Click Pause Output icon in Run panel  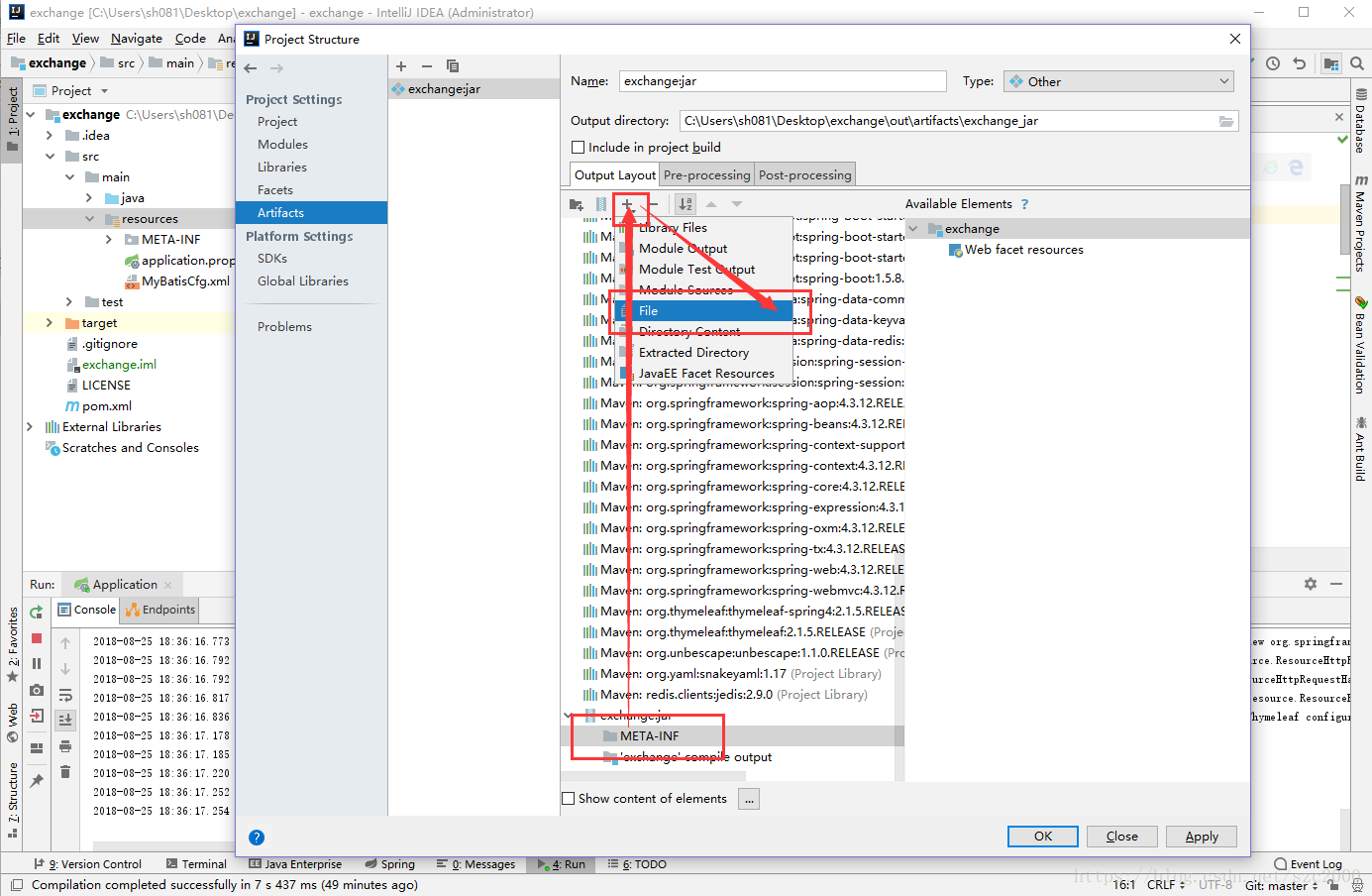point(37,664)
